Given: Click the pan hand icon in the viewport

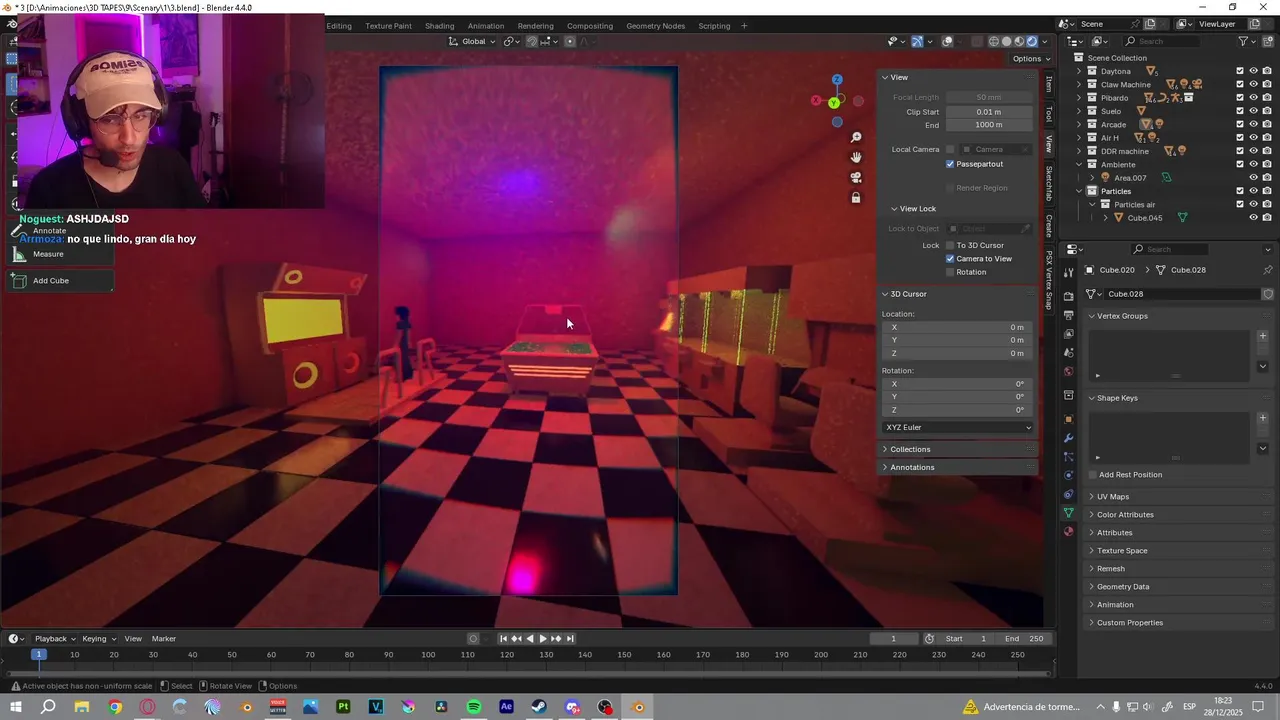Looking at the screenshot, I should 856,157.
